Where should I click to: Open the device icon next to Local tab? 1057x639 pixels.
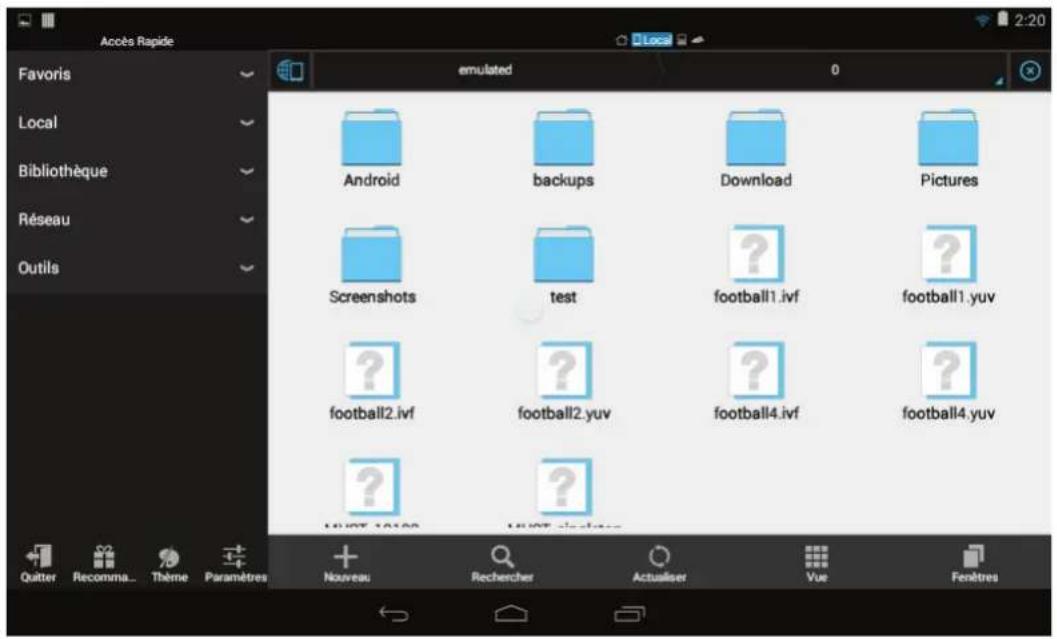[x=682, y=40]
